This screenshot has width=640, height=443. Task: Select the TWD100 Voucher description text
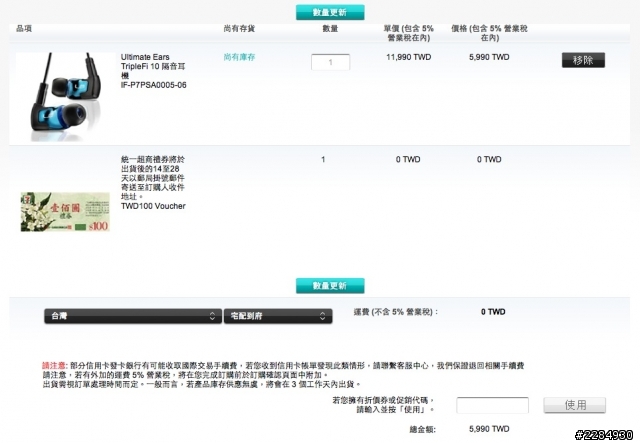[153, 182]
